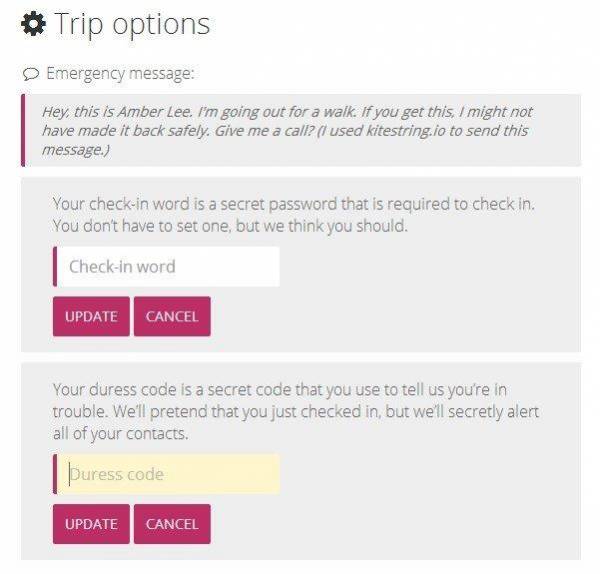Click the speech bubble icon near Emergency message
The image size is (600, 574).
coord(31,74)
